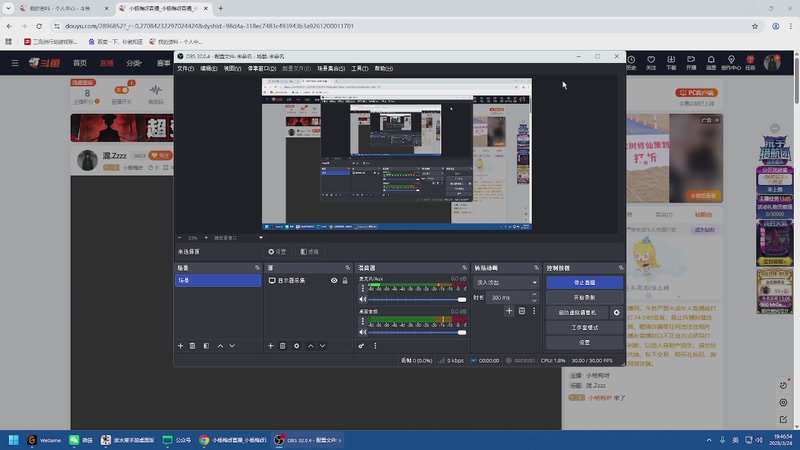Click the start recording button
This screenshot has height=450, width=800.
(x=584, y=297)
